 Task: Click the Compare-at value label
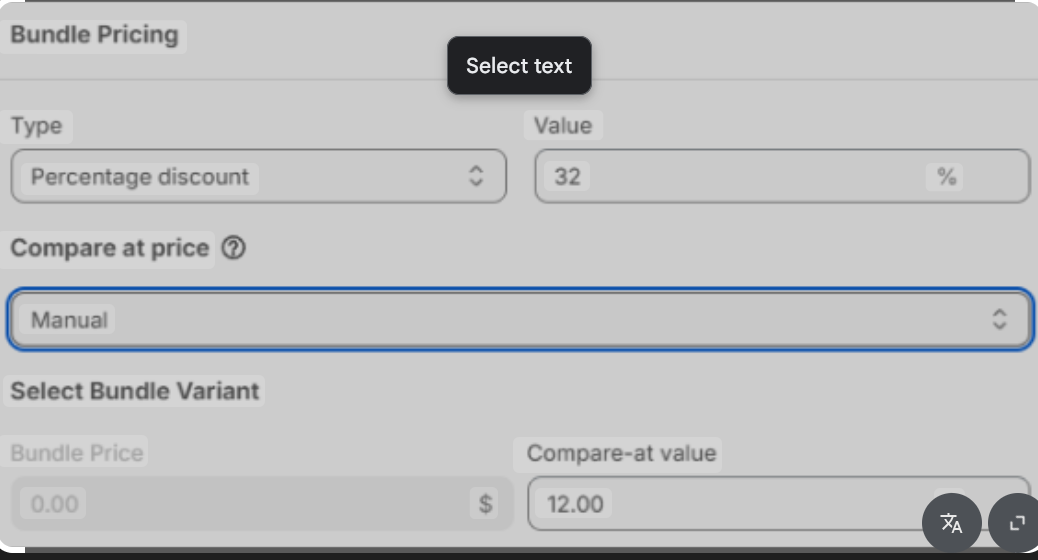click(621, 453)
